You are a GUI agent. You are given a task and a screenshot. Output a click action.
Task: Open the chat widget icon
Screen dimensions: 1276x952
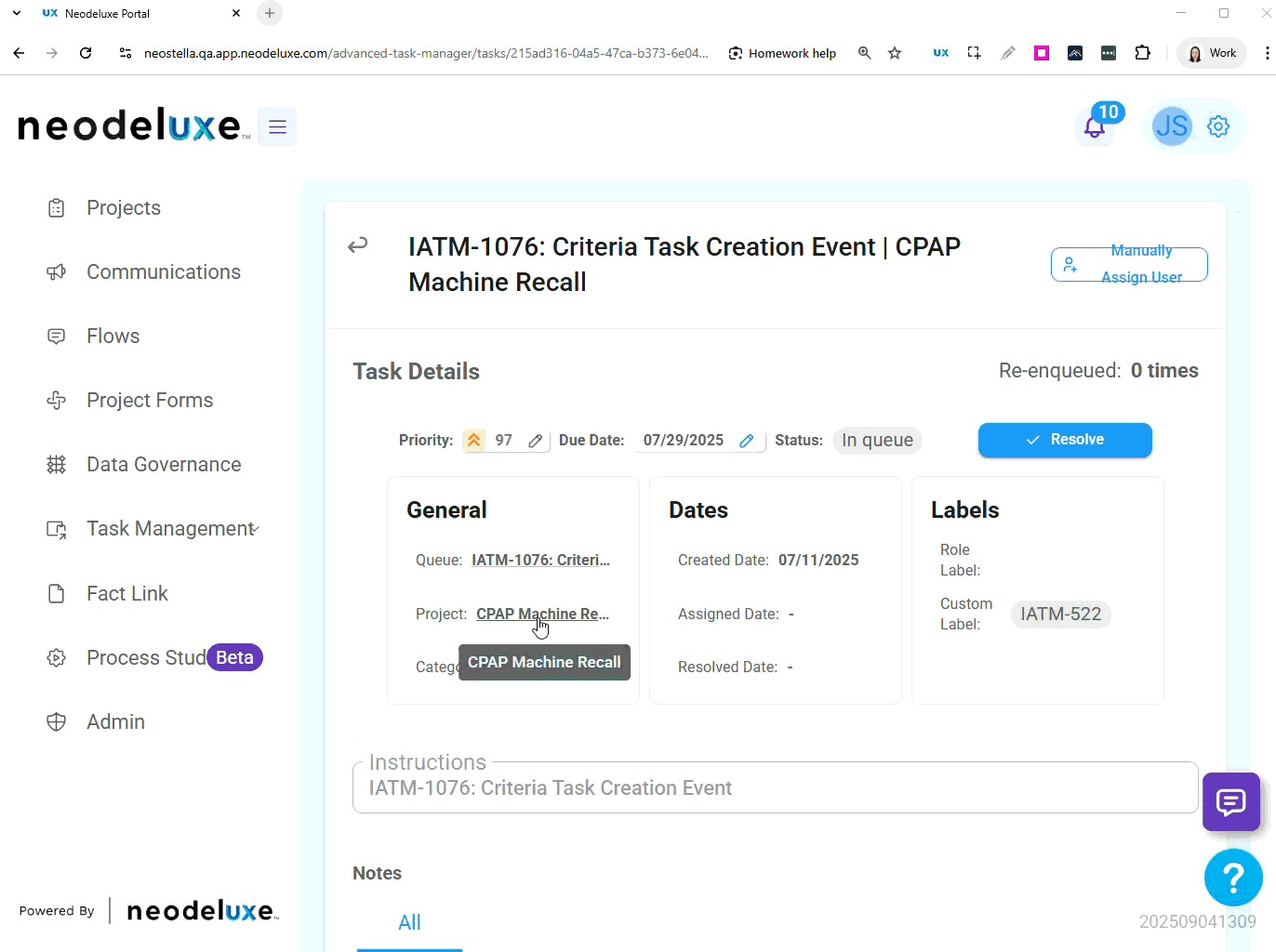tap(1230, 801)
